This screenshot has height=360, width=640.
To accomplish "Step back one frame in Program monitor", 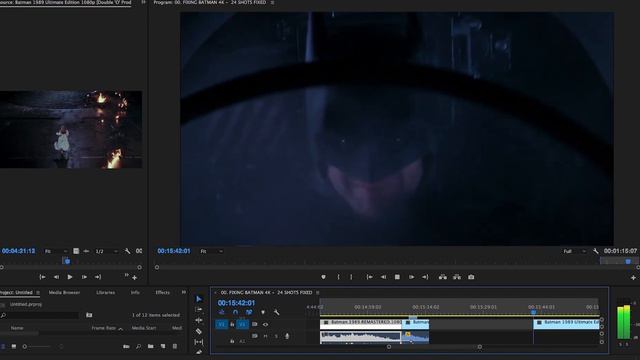I will pyautogui.click(x=383, y=277).
